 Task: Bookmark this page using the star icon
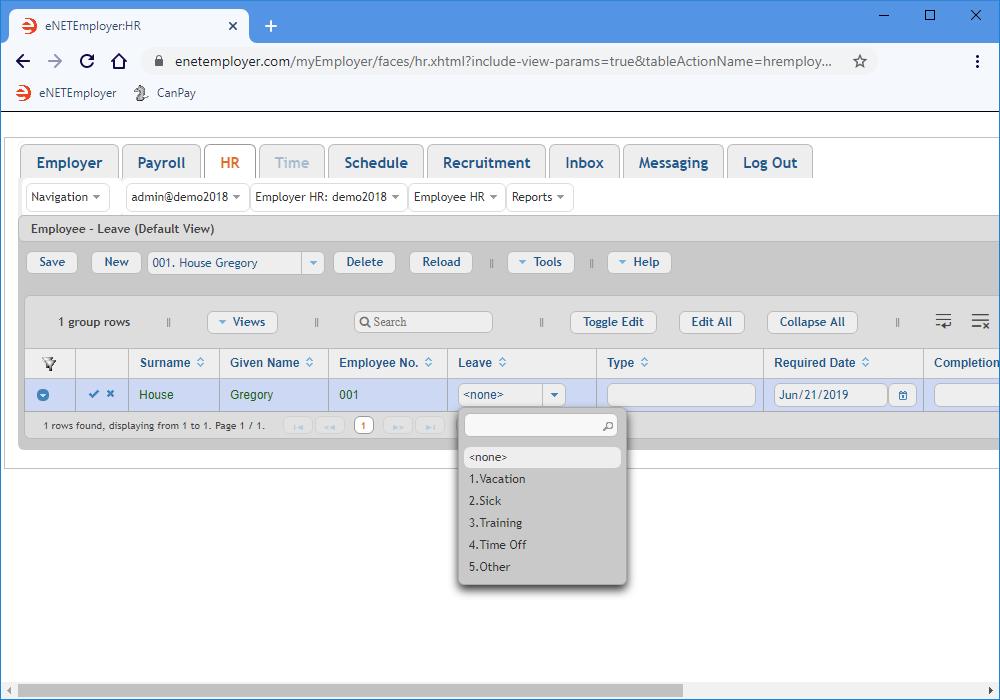859,61
